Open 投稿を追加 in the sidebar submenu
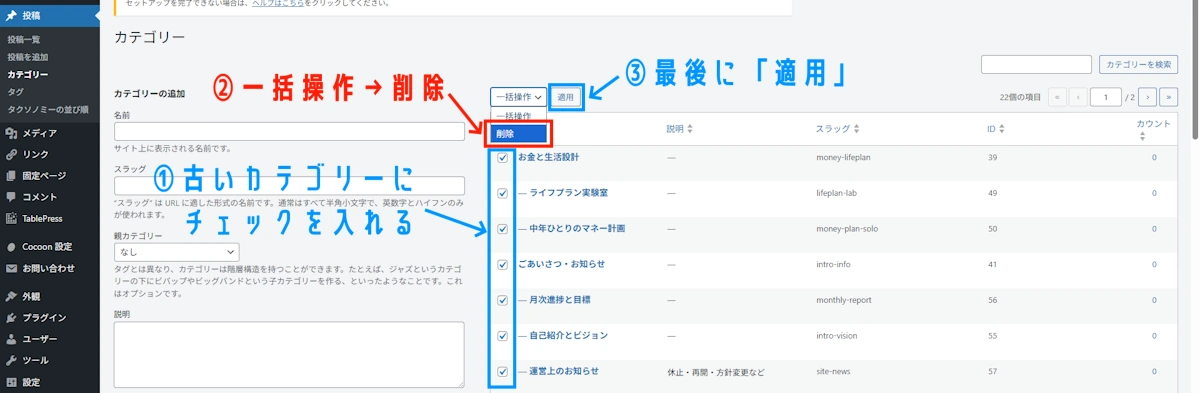This screenshot has height=393, width=1200. point(28,57)
